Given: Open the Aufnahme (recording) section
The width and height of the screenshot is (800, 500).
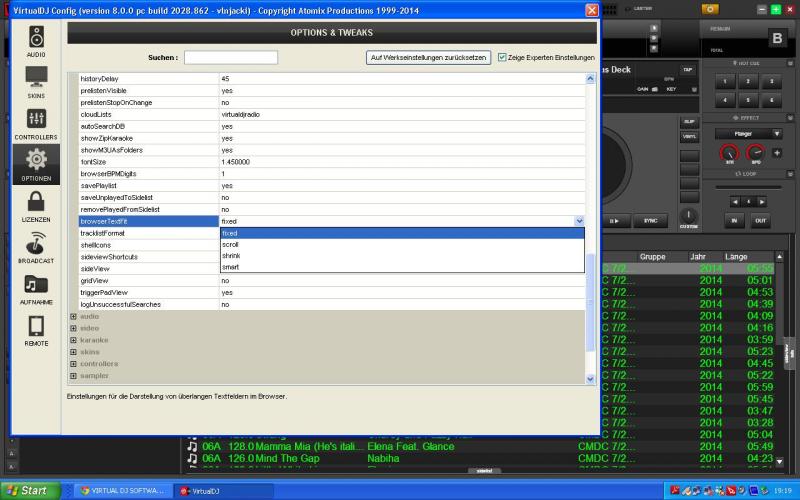Looking at the screenshot, I should [36, 288].
